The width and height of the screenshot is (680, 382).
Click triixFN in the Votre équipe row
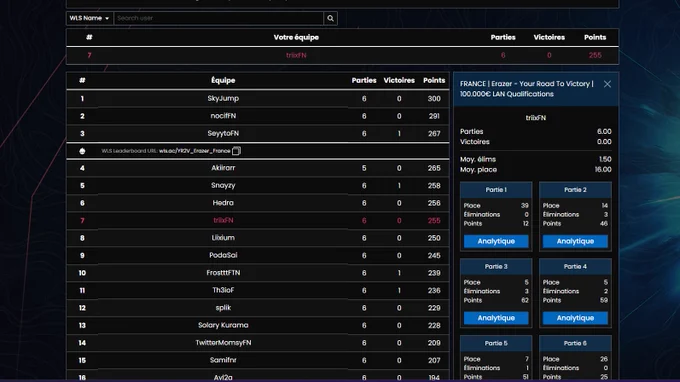coord(296,55)
